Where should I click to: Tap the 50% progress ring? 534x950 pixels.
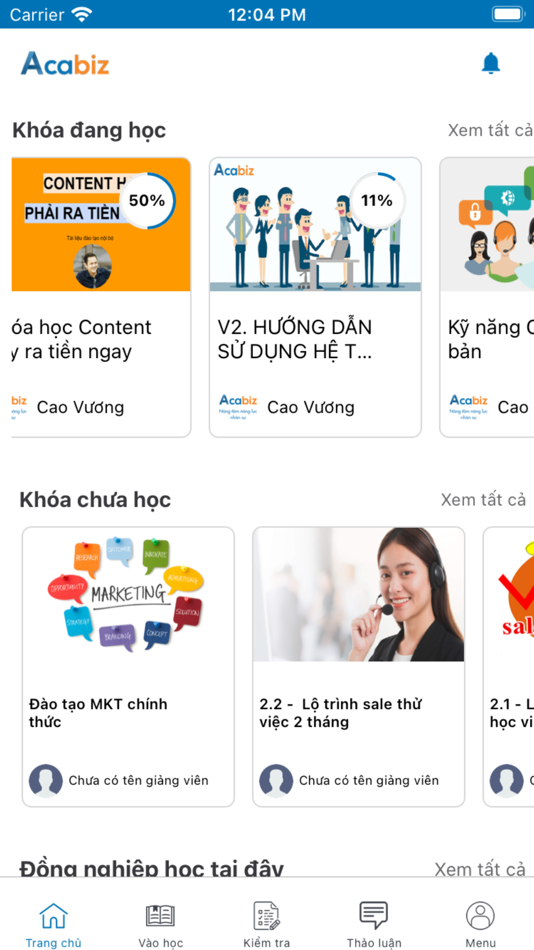tap(147, 201)
